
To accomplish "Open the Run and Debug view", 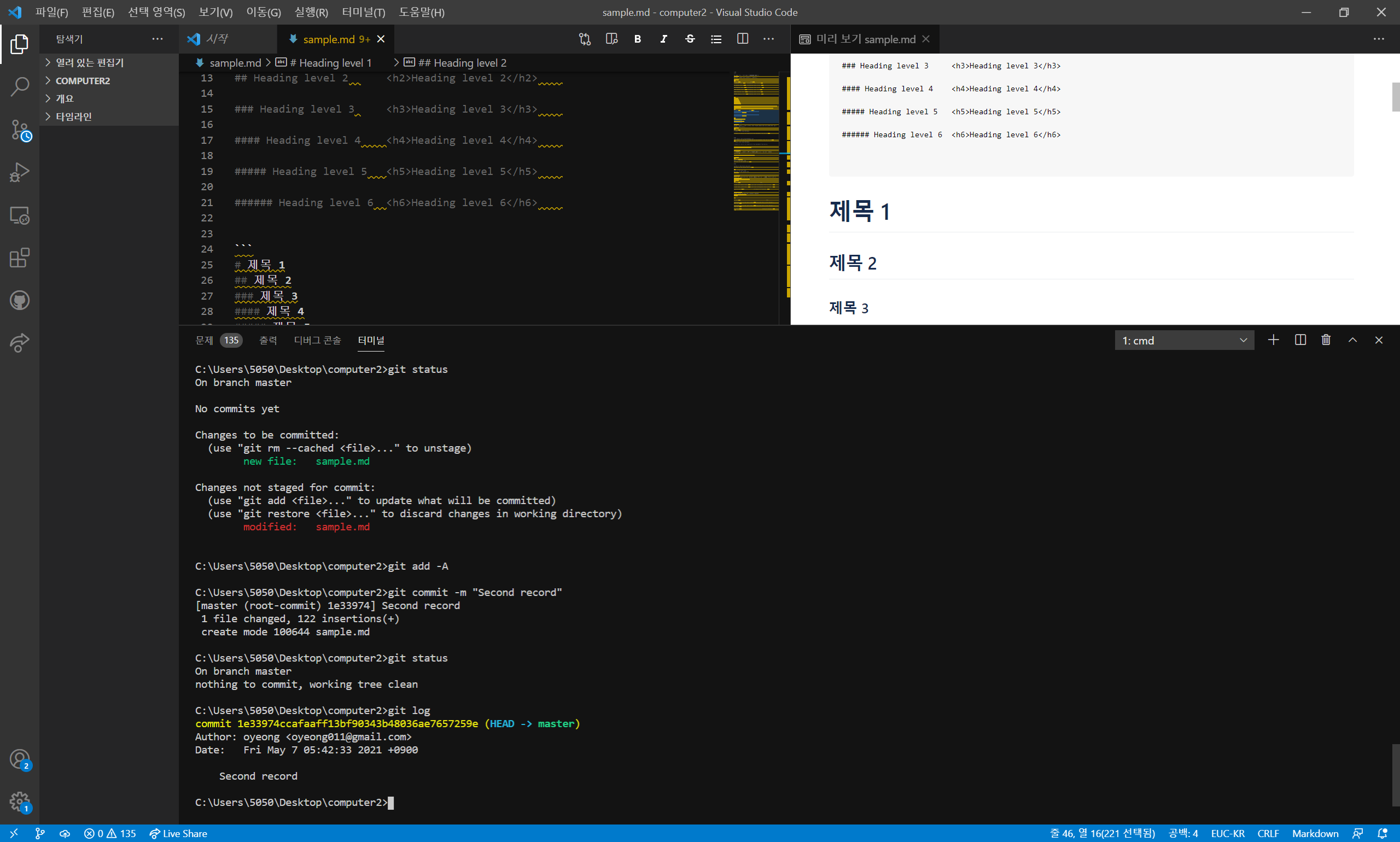I will click(x=19, y=172).
